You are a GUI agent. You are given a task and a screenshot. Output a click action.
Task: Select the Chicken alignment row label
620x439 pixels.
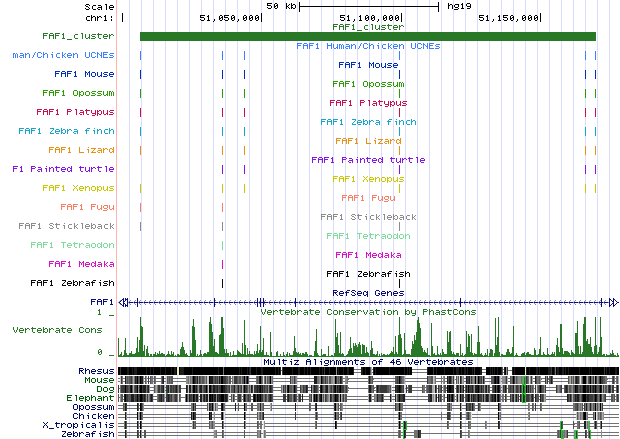93,416
